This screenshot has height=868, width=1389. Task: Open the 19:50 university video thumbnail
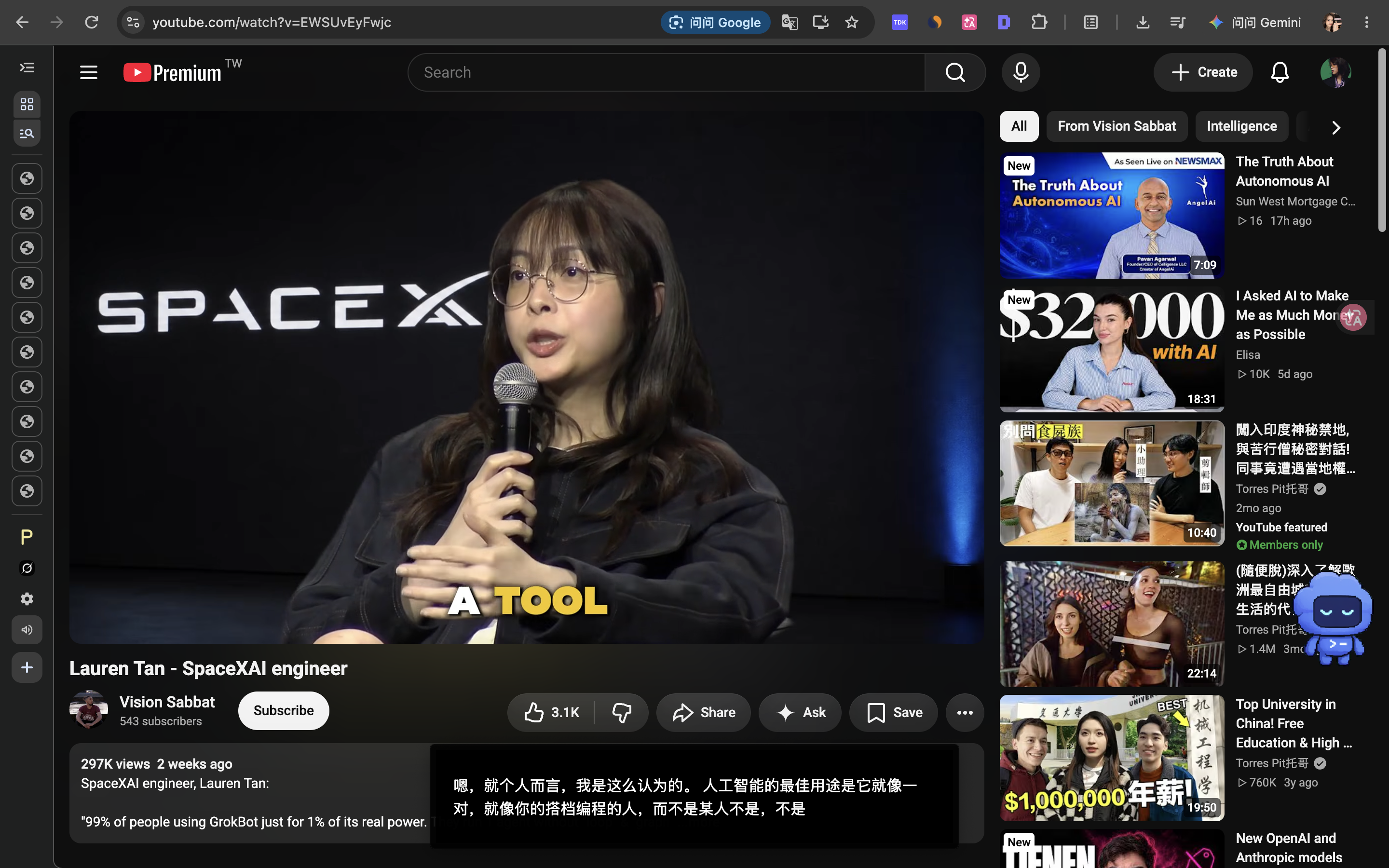click(1112, 758)
